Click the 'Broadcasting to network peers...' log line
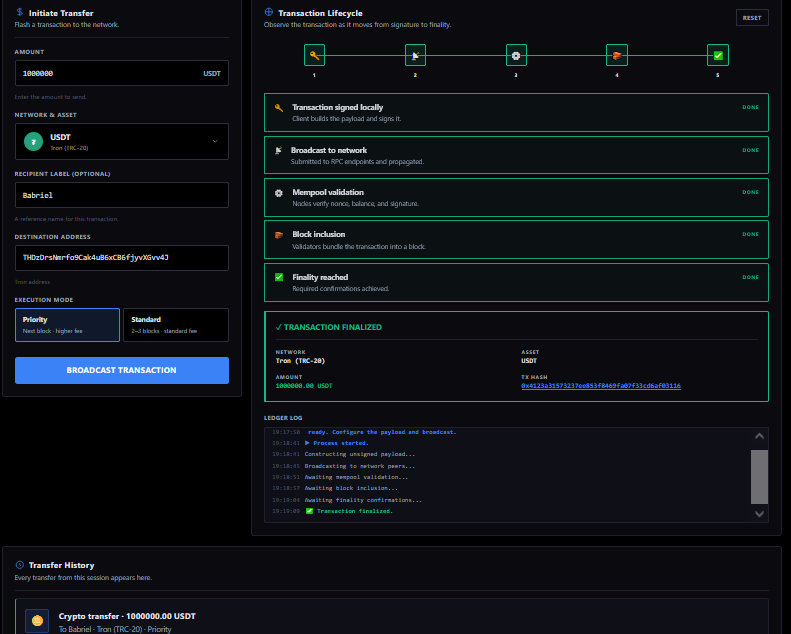This screenshot has width=791, height=634. (x=360, y=466)
